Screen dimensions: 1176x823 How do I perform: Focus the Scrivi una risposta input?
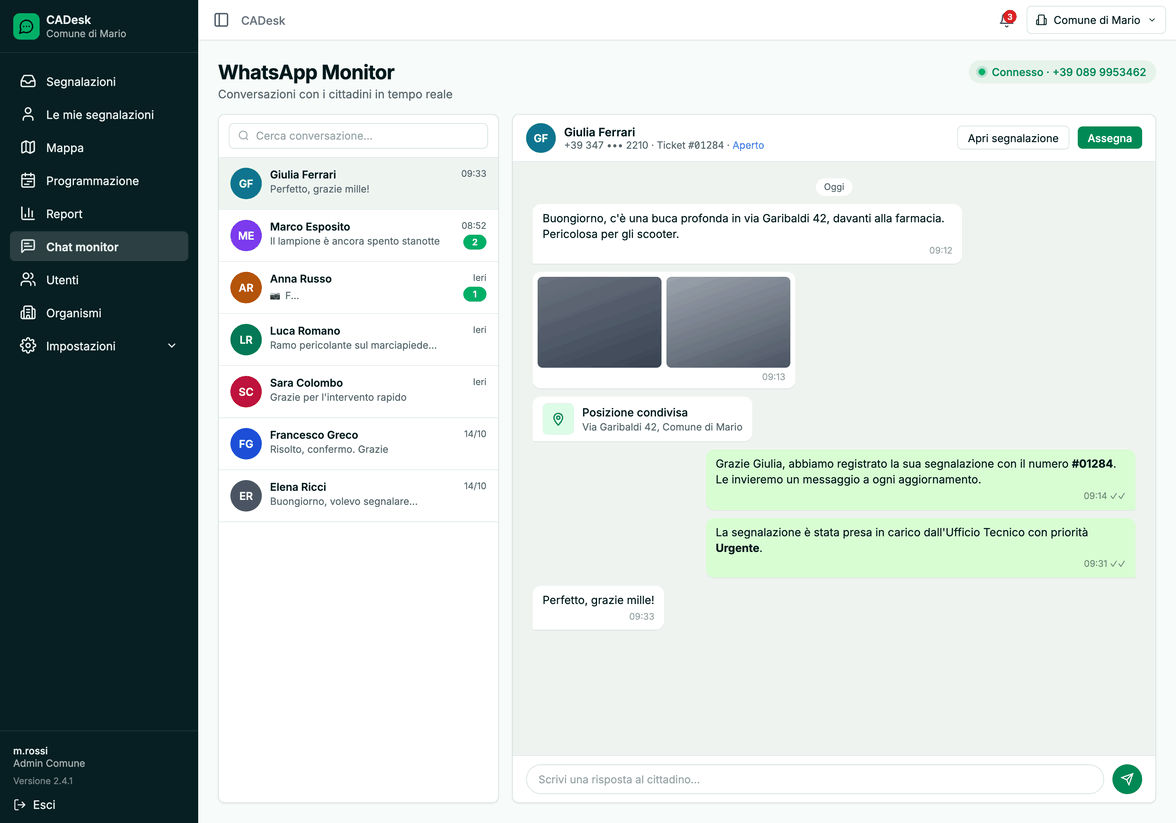(x=814, y=779)
